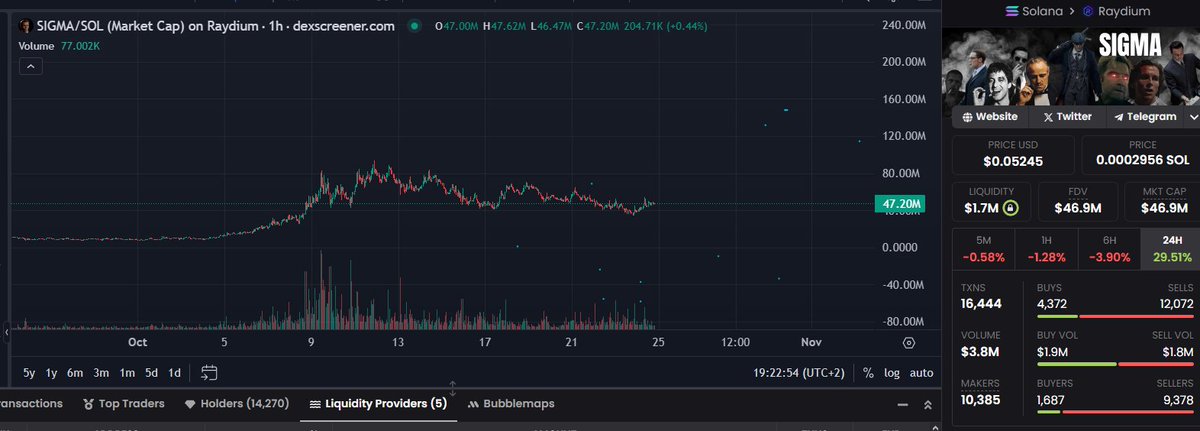Set chart range to 1m
The width and height of the screenshot is (1200, 431).
pos(127,373)
